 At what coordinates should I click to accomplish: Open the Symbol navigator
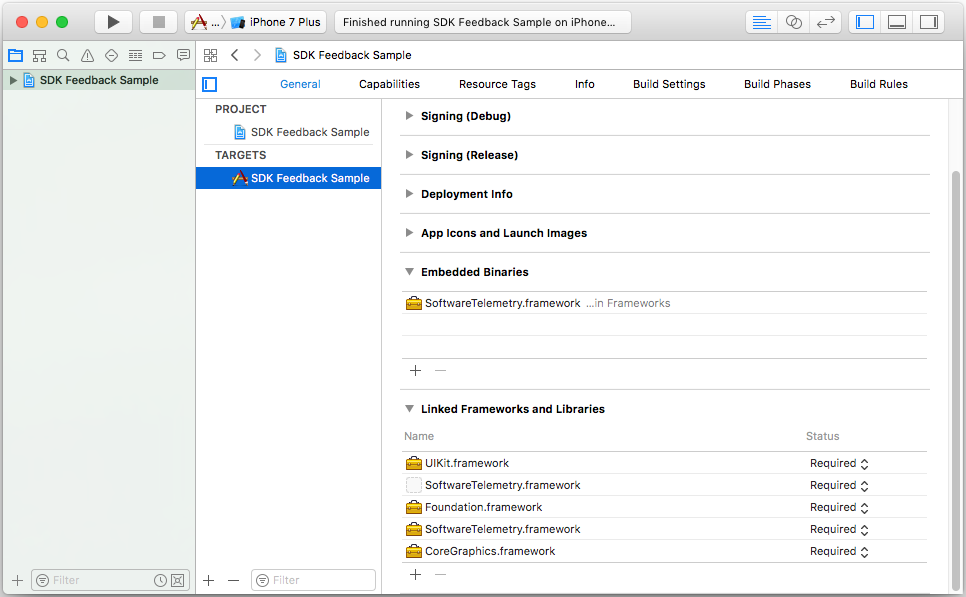click(x=39, y=55)
